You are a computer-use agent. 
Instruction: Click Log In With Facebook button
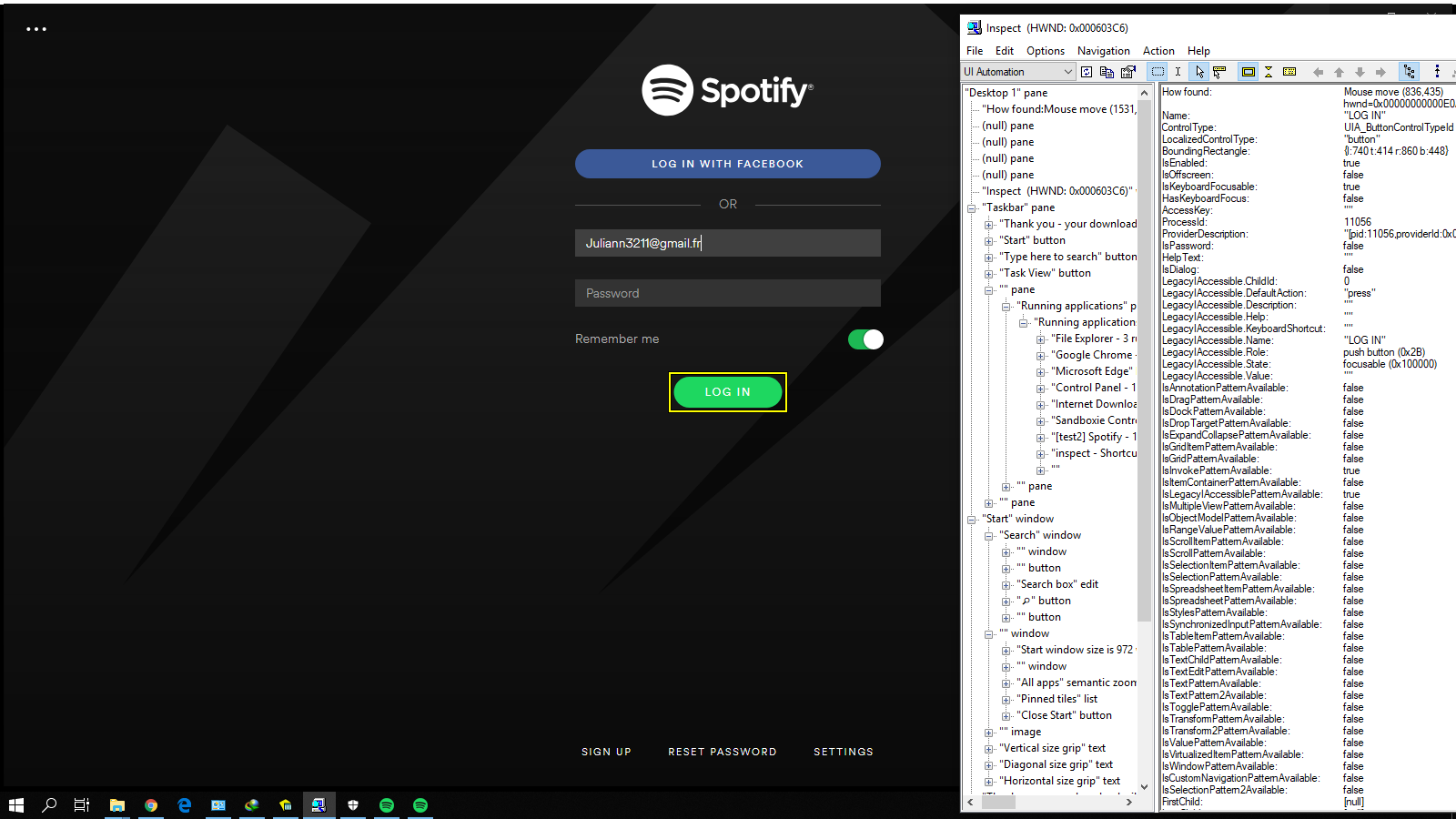click(x=727, y=164)
